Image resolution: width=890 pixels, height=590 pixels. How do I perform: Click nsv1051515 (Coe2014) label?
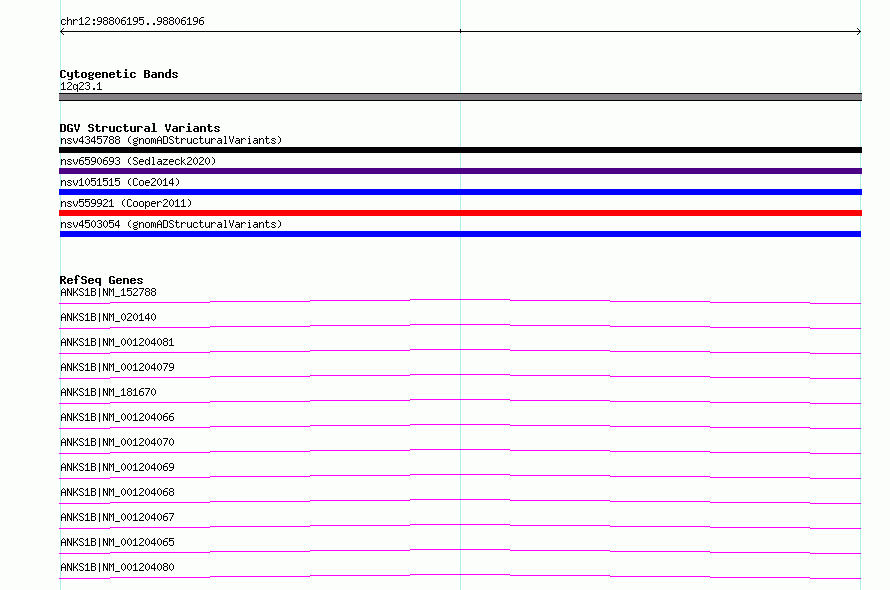[120, 182]
